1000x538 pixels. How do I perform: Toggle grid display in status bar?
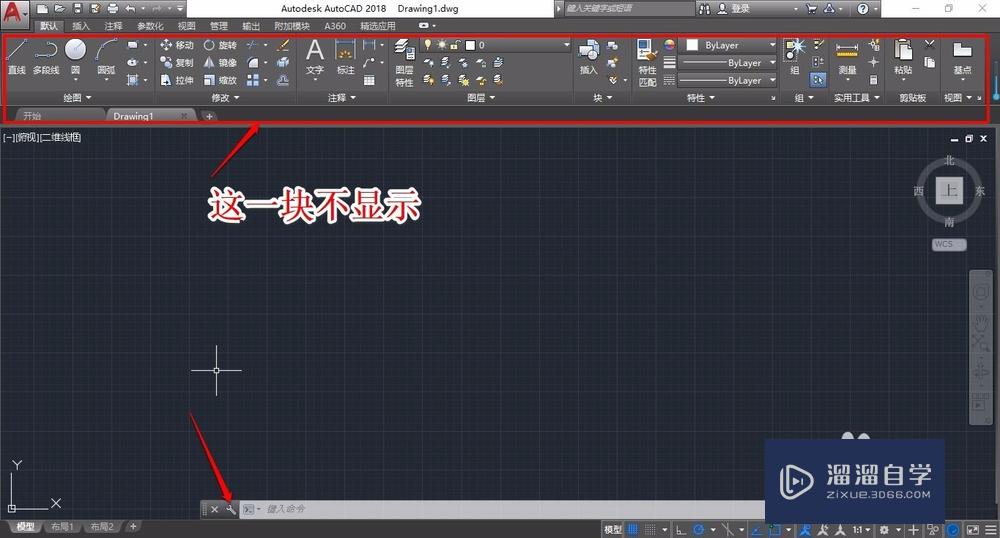click(633, 530)
